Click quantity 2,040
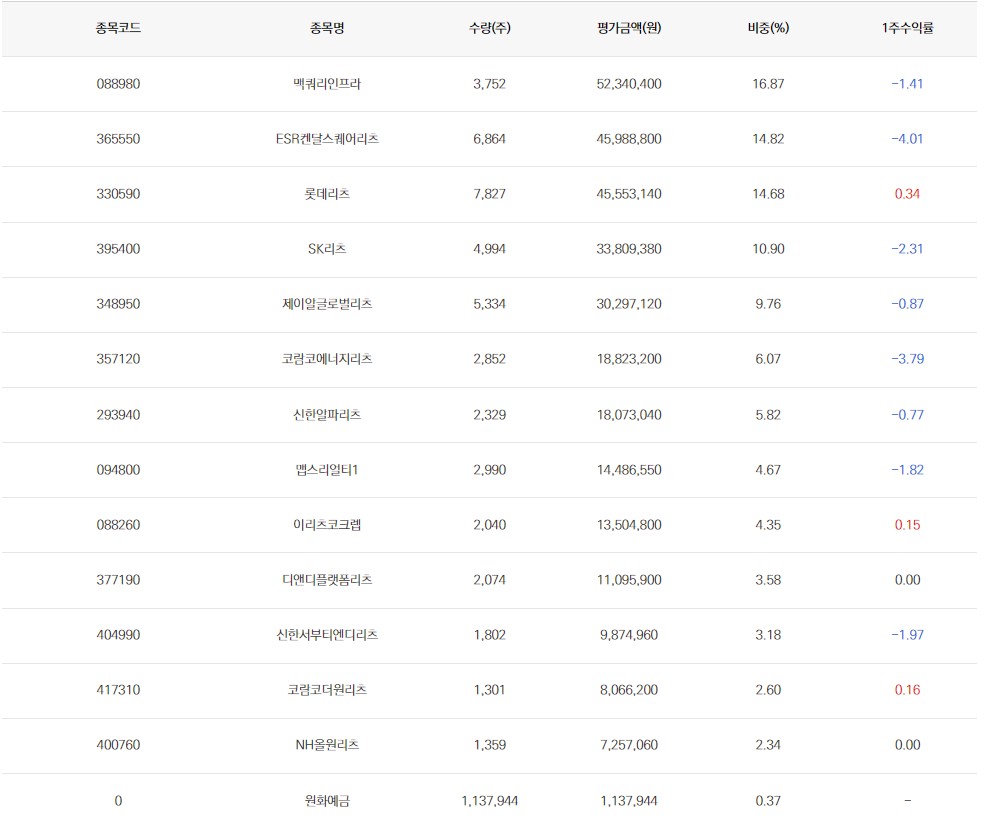The width and height of the screenshot is (996, 828). 490,525
